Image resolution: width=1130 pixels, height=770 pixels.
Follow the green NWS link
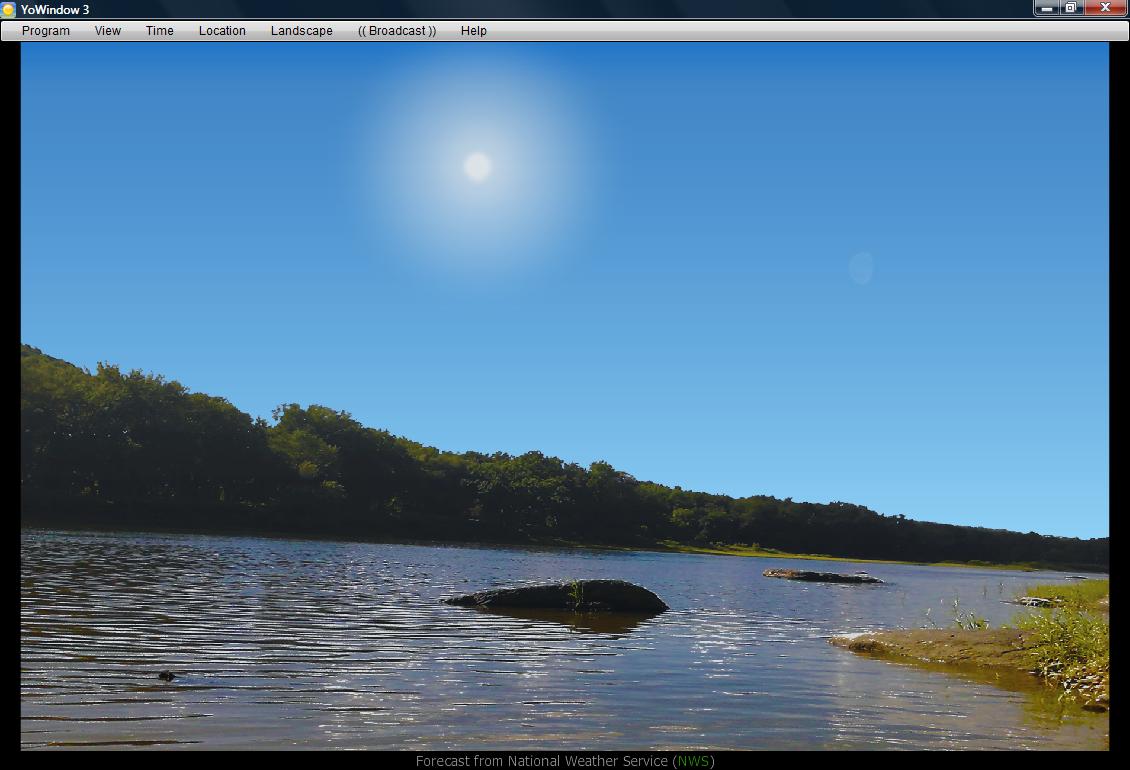point(693,761)
